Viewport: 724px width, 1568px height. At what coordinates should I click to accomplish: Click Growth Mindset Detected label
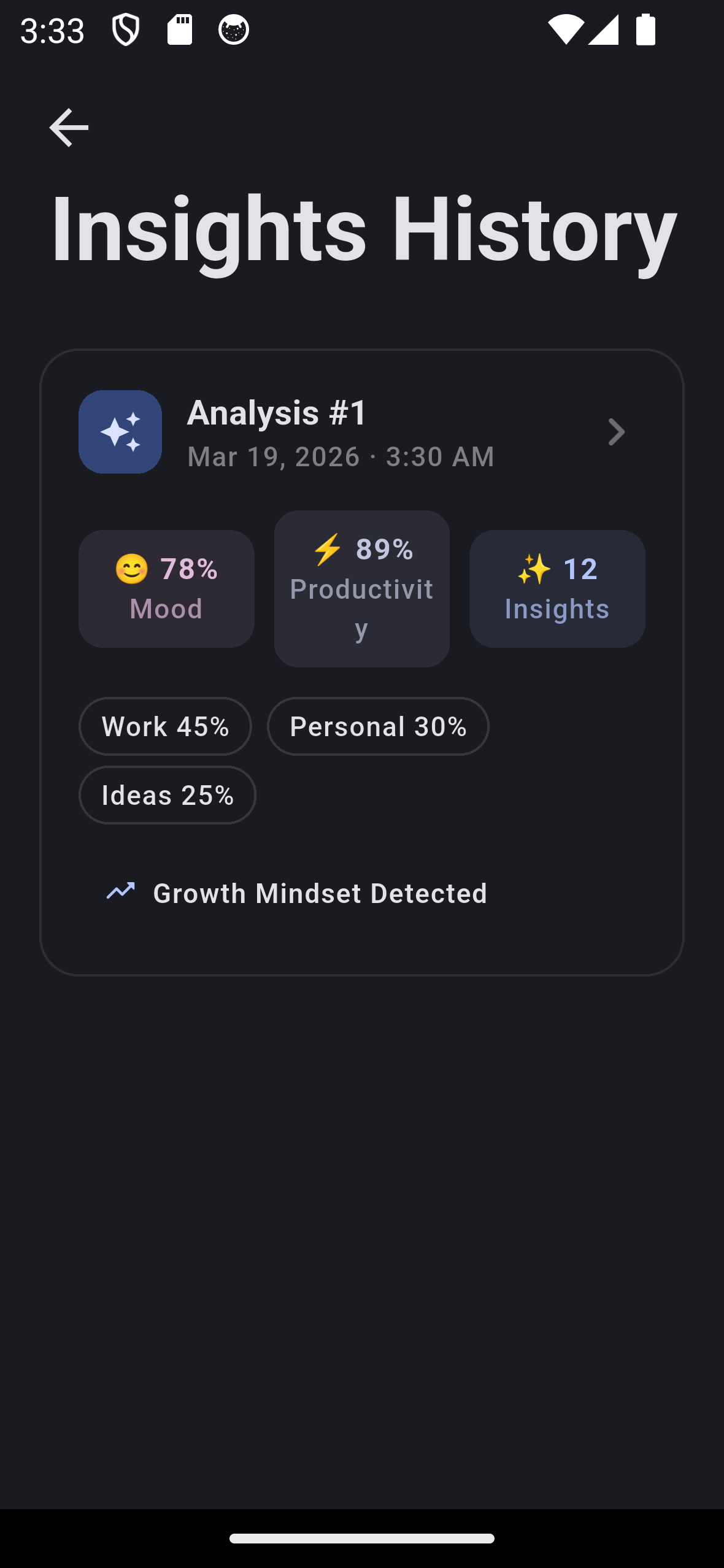[320, 893]
